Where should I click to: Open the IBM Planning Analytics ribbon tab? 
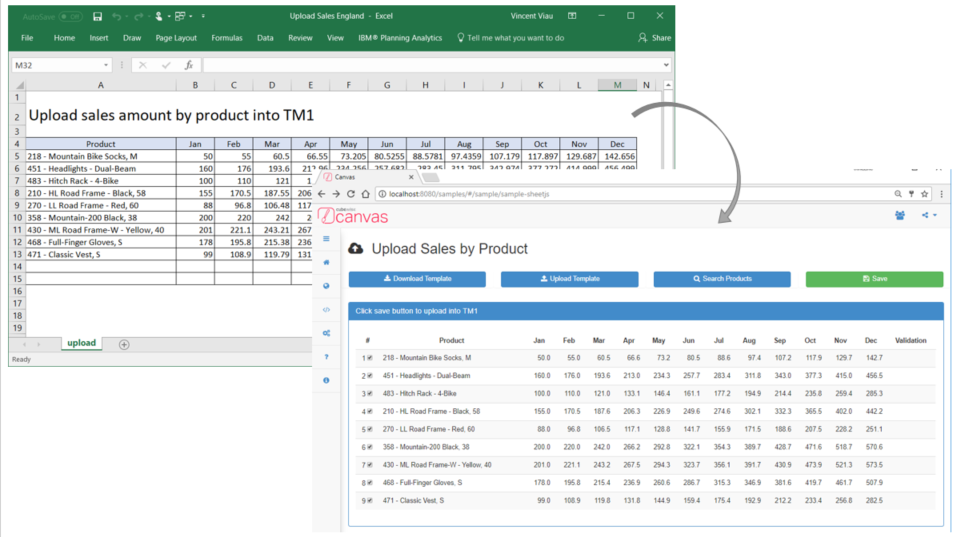coord(400,38)
